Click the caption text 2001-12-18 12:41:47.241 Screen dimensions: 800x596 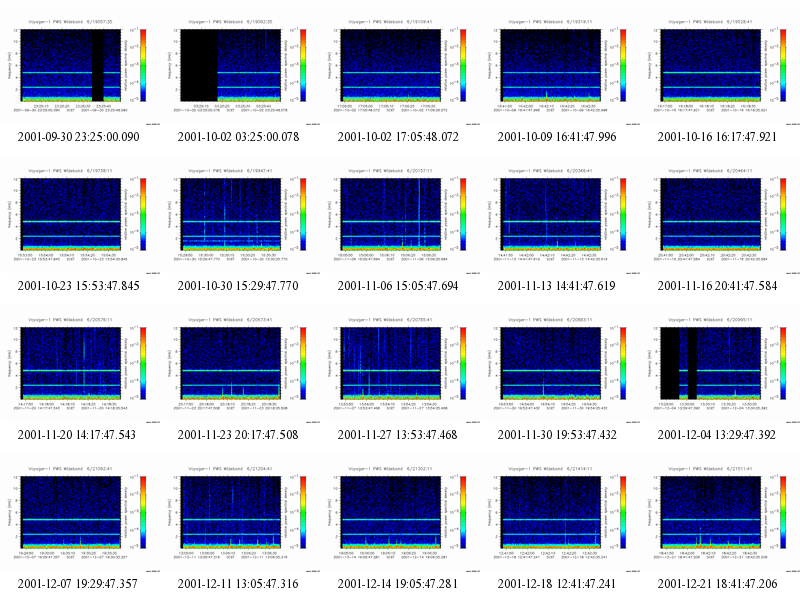[x=557, y=584]
